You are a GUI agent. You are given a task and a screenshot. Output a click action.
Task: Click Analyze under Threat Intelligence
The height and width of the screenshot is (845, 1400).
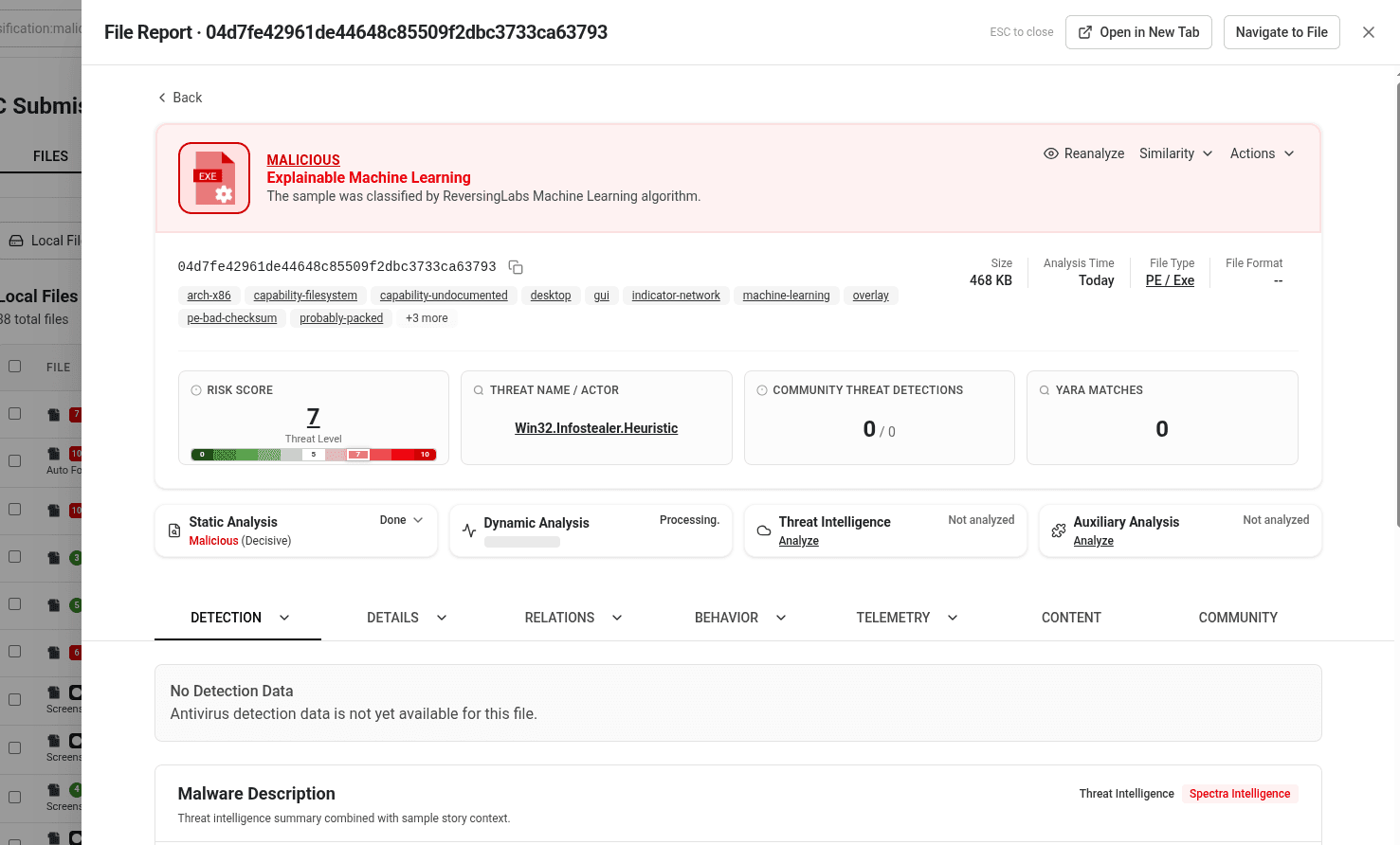pyautogui.click(x=798, y=541)
